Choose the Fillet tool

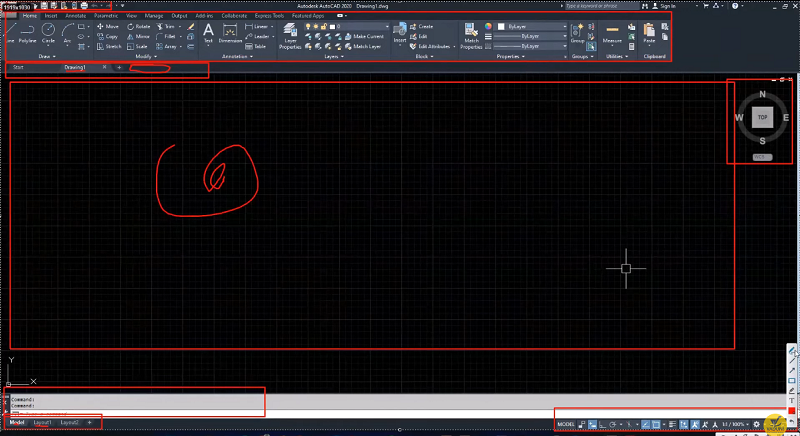(166, 36)
